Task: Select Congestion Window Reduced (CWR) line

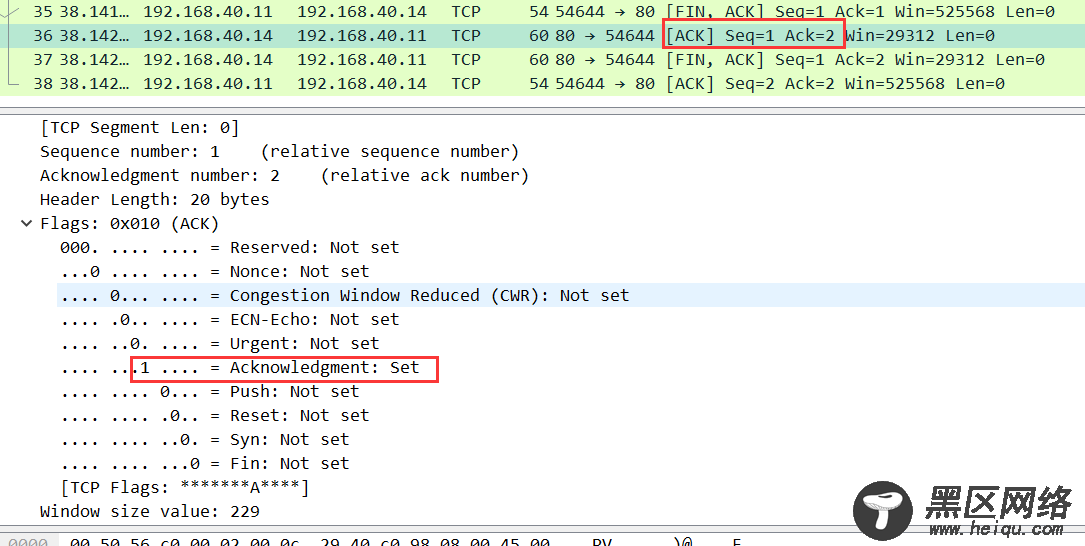Action: click(571, 295)
